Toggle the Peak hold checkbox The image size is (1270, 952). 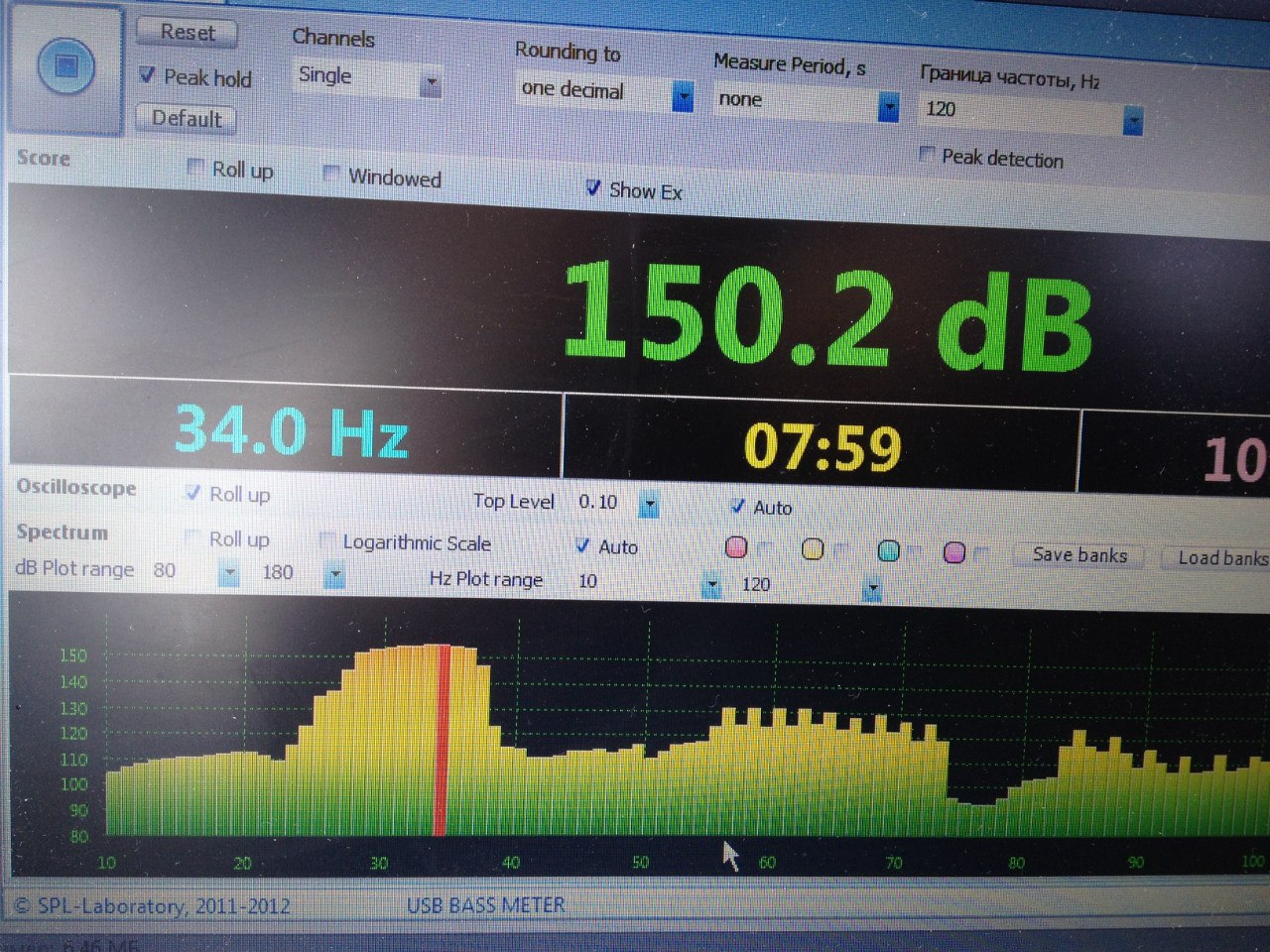pos(147,75)
